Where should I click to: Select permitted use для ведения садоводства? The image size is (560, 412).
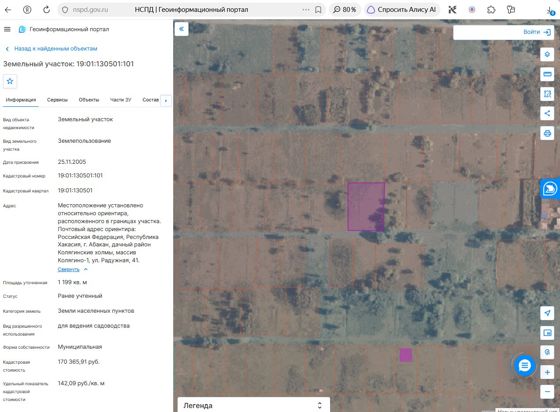[94, 326]
